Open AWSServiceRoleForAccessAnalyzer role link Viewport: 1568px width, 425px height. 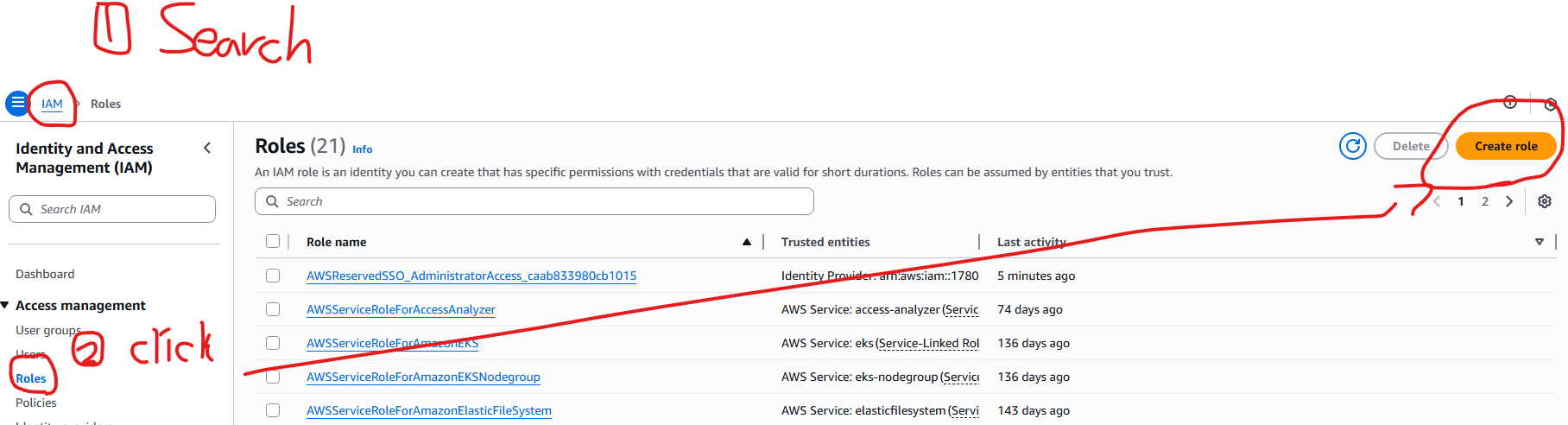click(401, 309)
